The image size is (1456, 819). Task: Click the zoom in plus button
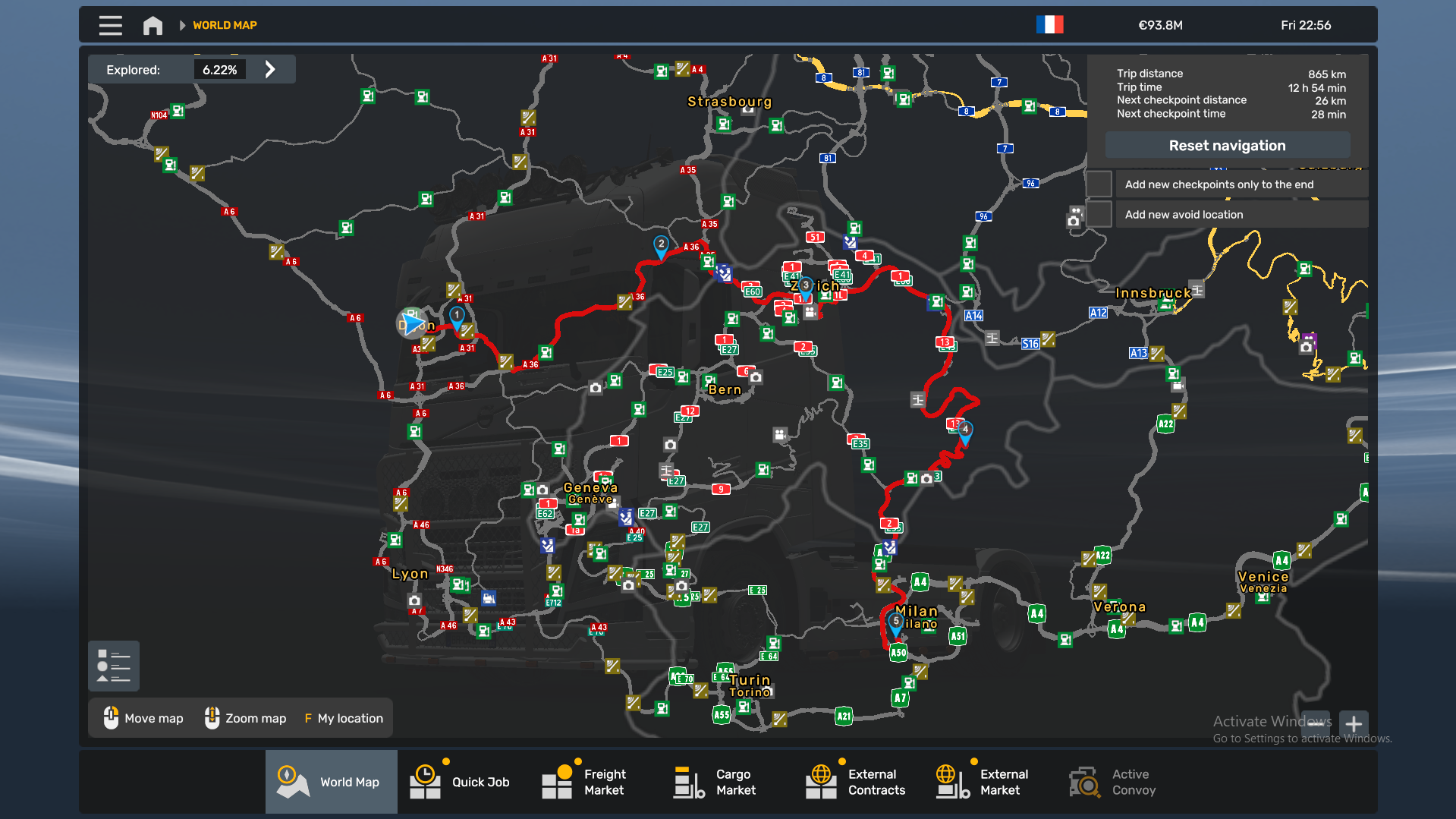tap(1353, 723)
